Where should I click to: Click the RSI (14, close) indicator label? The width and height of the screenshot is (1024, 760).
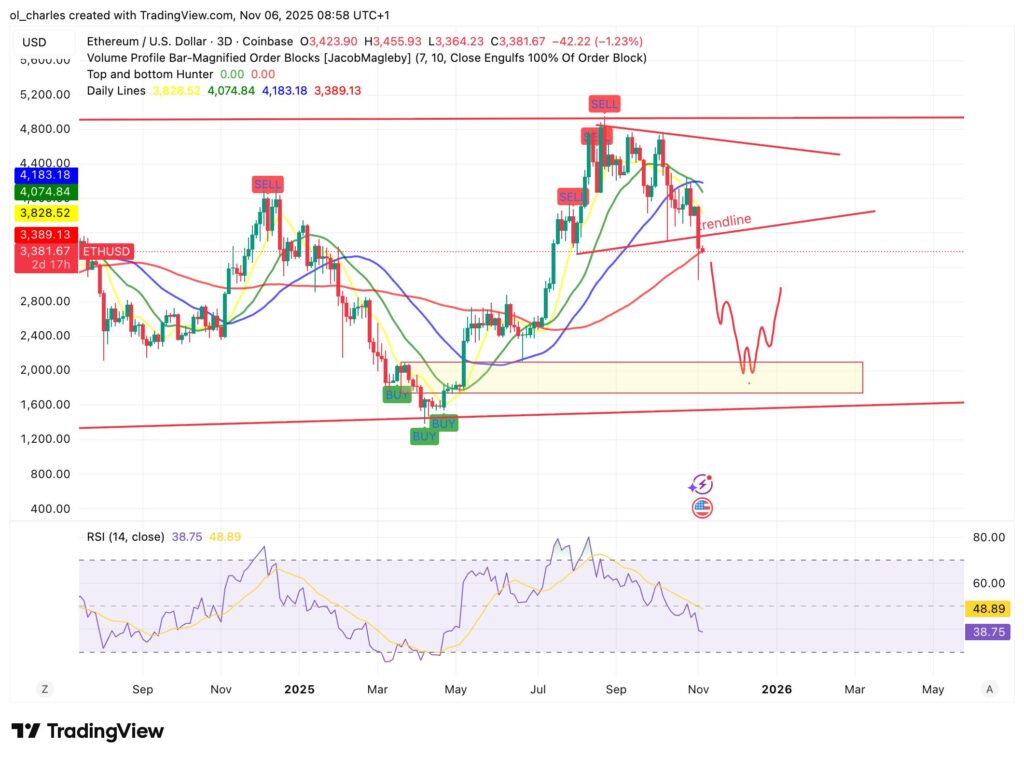click(x=126, y=537)
